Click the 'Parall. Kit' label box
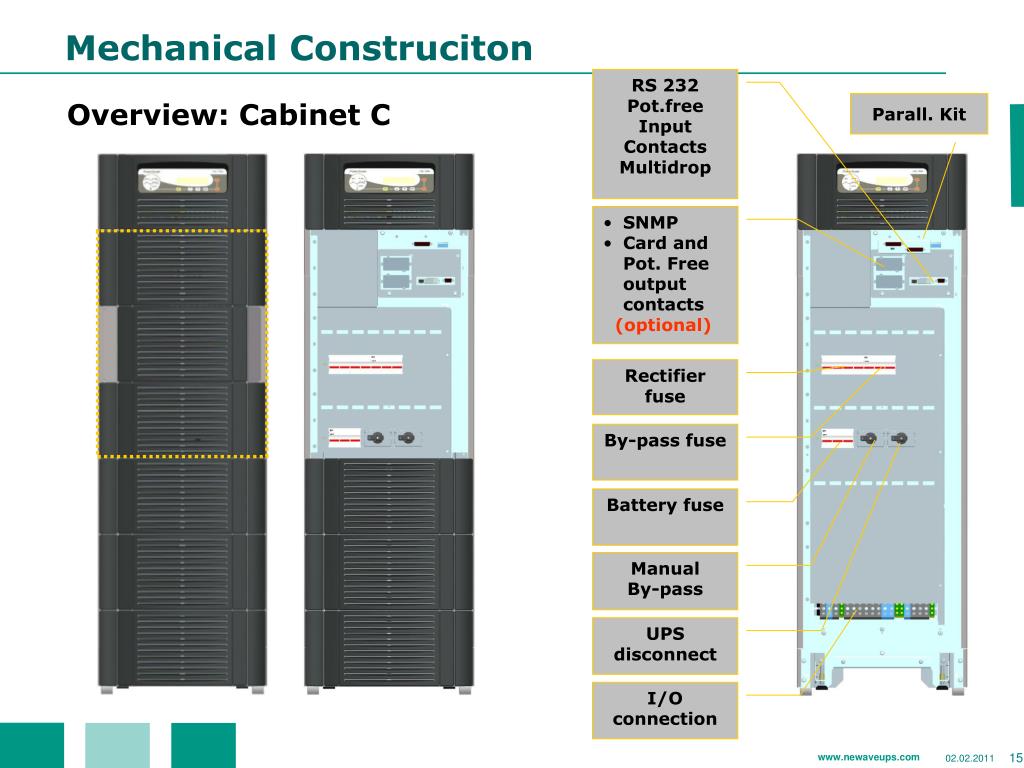Image resolution: width=1024 pixels, height=768 pixels. (918, 114)
